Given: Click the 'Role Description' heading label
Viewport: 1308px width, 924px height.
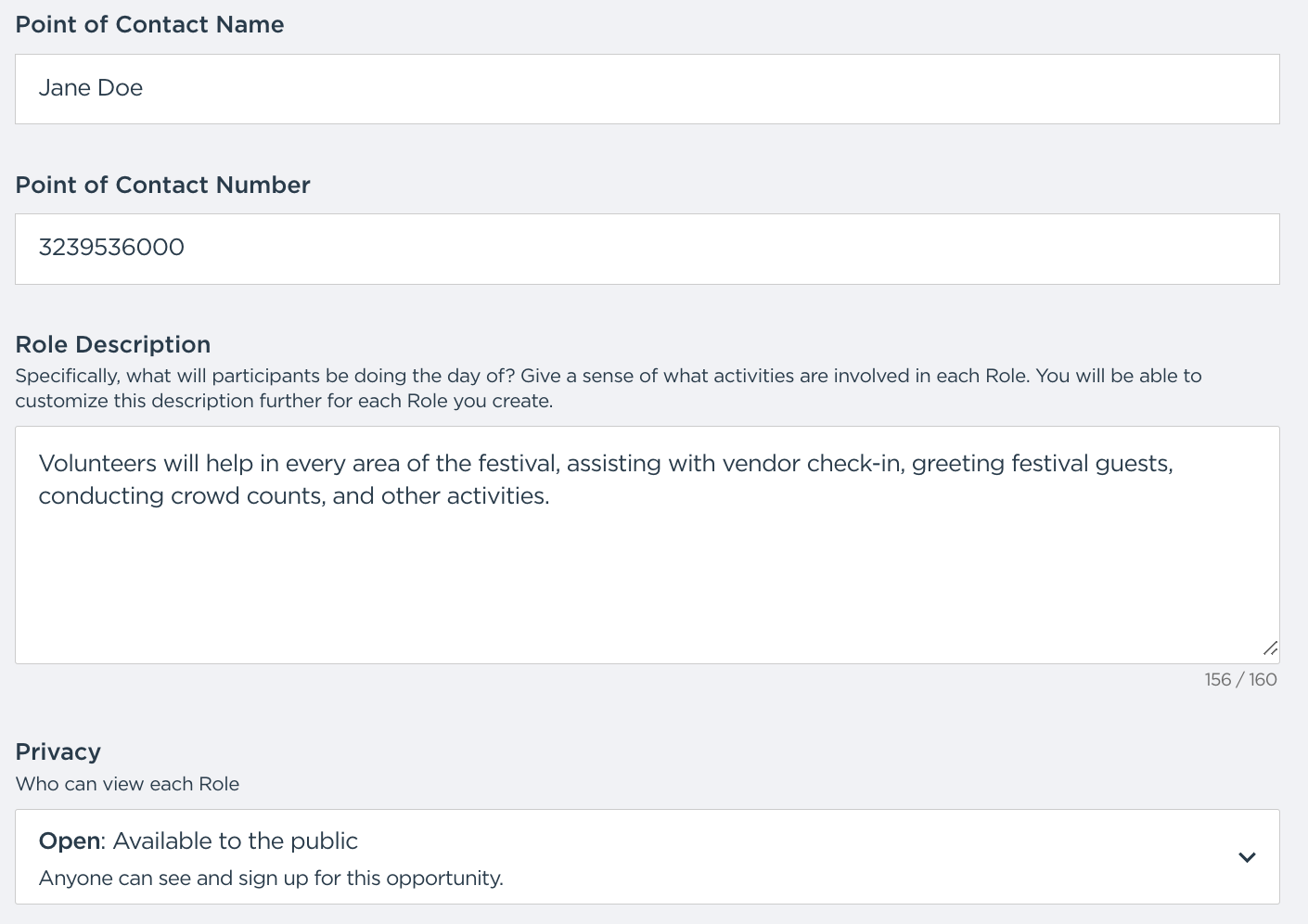Looking at the screenshot, I should click(x=113, y=344).
